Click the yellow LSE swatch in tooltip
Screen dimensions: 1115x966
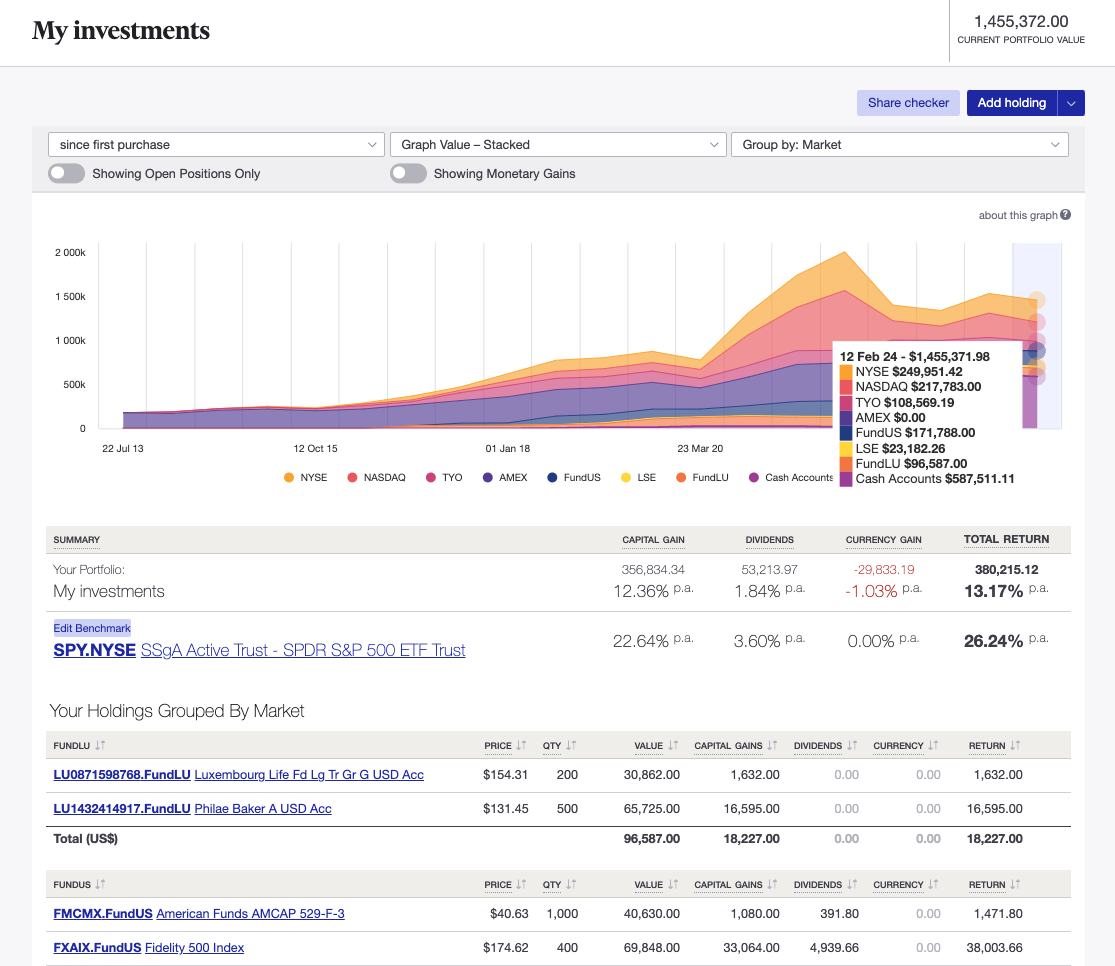(846, 448)
